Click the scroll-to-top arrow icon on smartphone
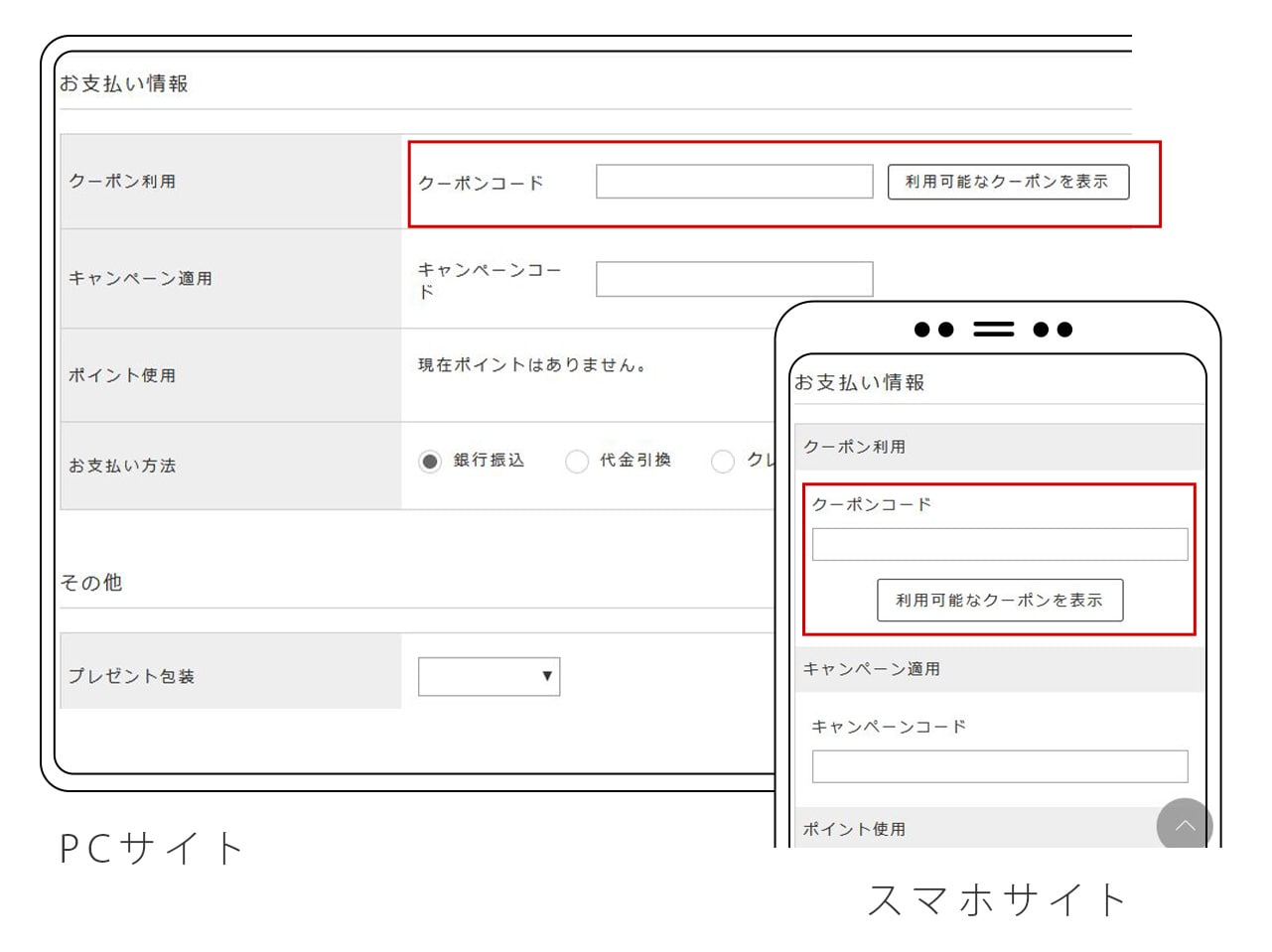The height and width of the screenshot is (952, 1272). 1185,825
